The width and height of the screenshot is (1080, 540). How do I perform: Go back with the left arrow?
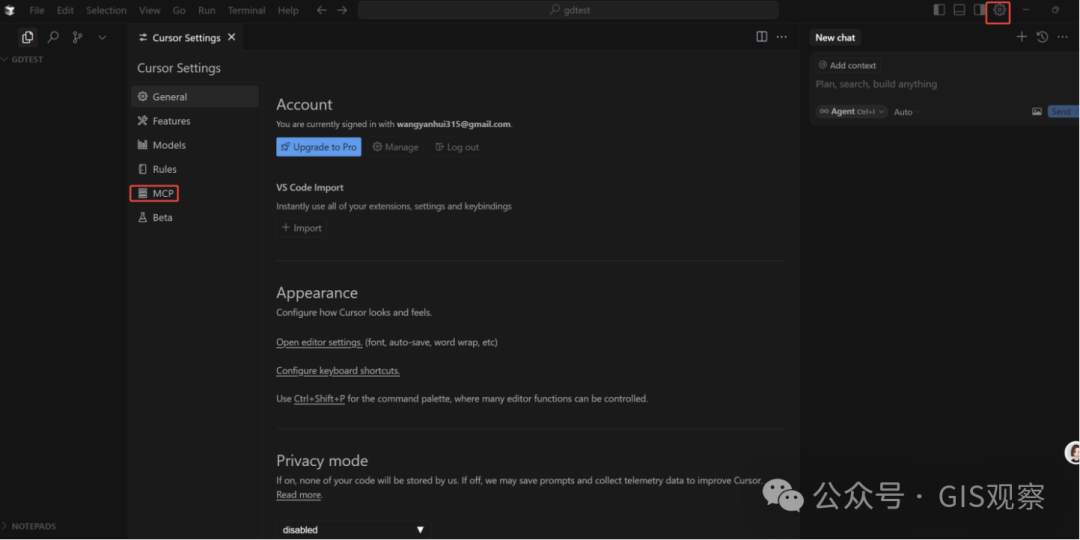point(322,10)
